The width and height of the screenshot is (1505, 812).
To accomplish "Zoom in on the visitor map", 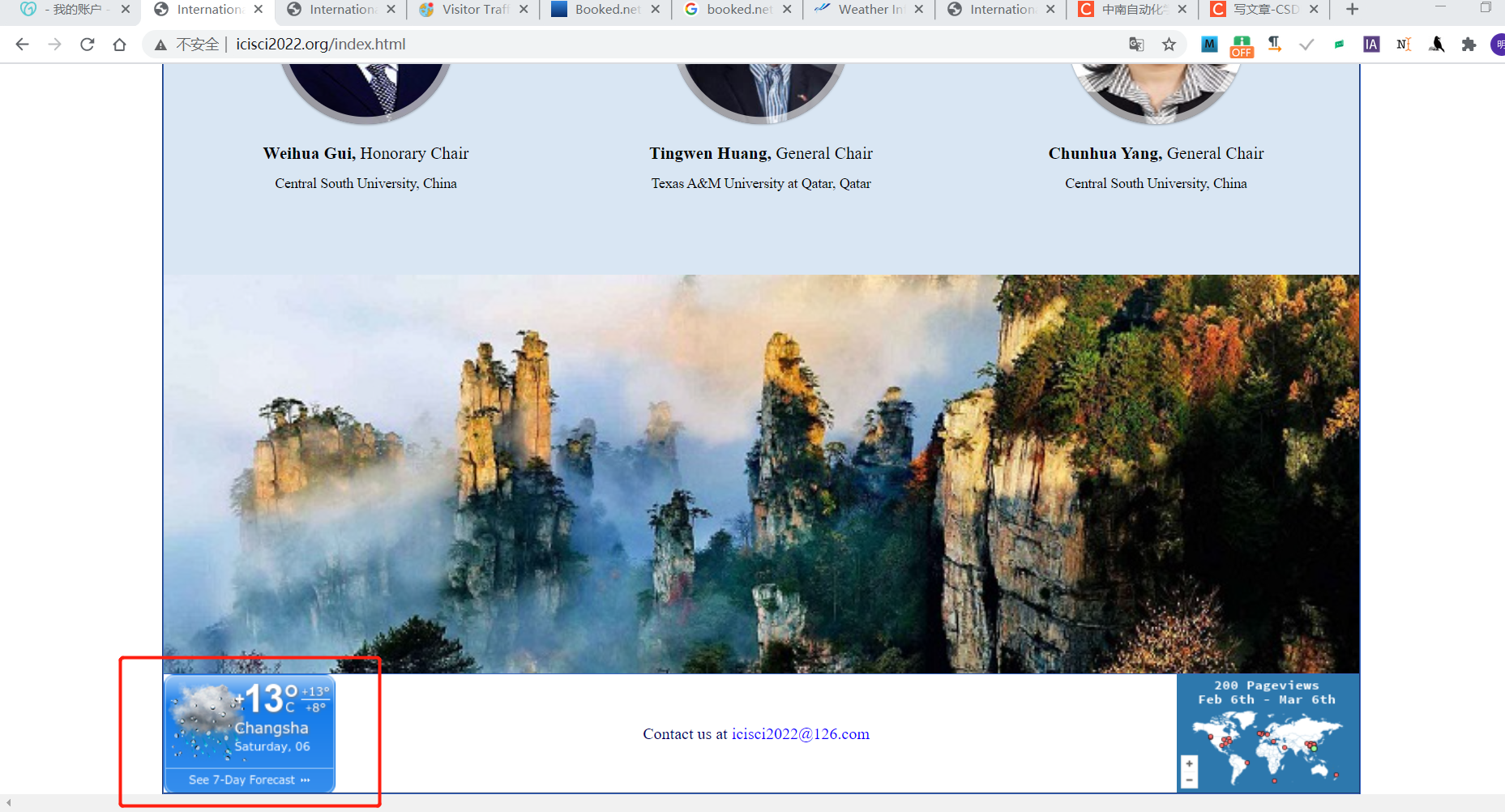I will click(1189, 763).
